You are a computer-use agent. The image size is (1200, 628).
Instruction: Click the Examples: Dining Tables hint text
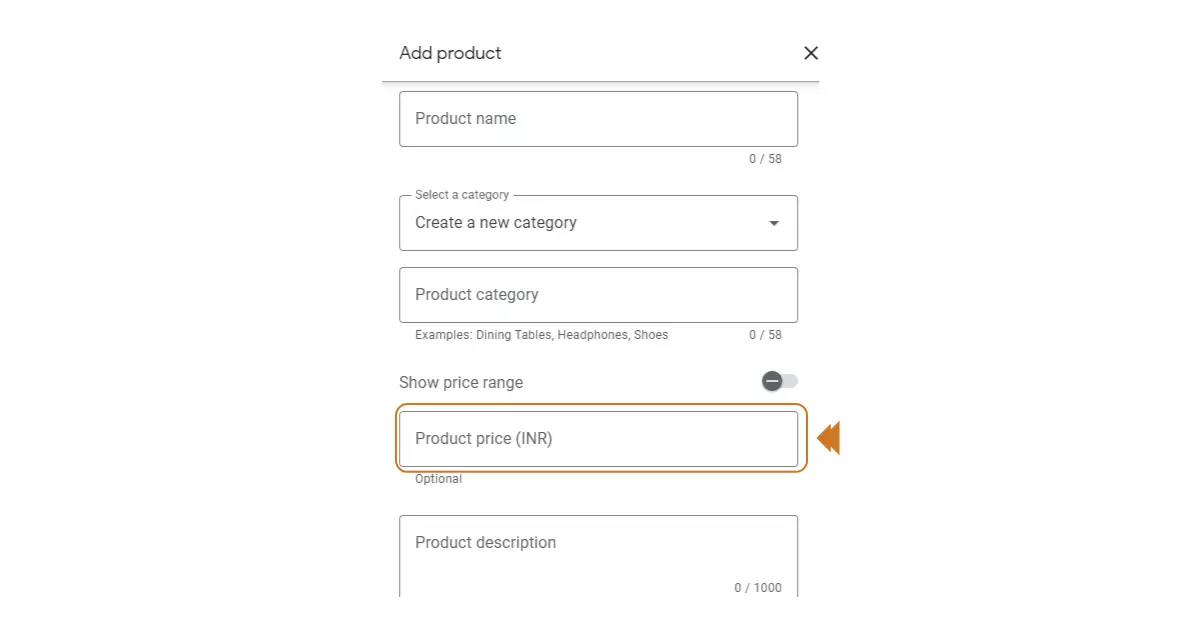[x=541, y=335]
